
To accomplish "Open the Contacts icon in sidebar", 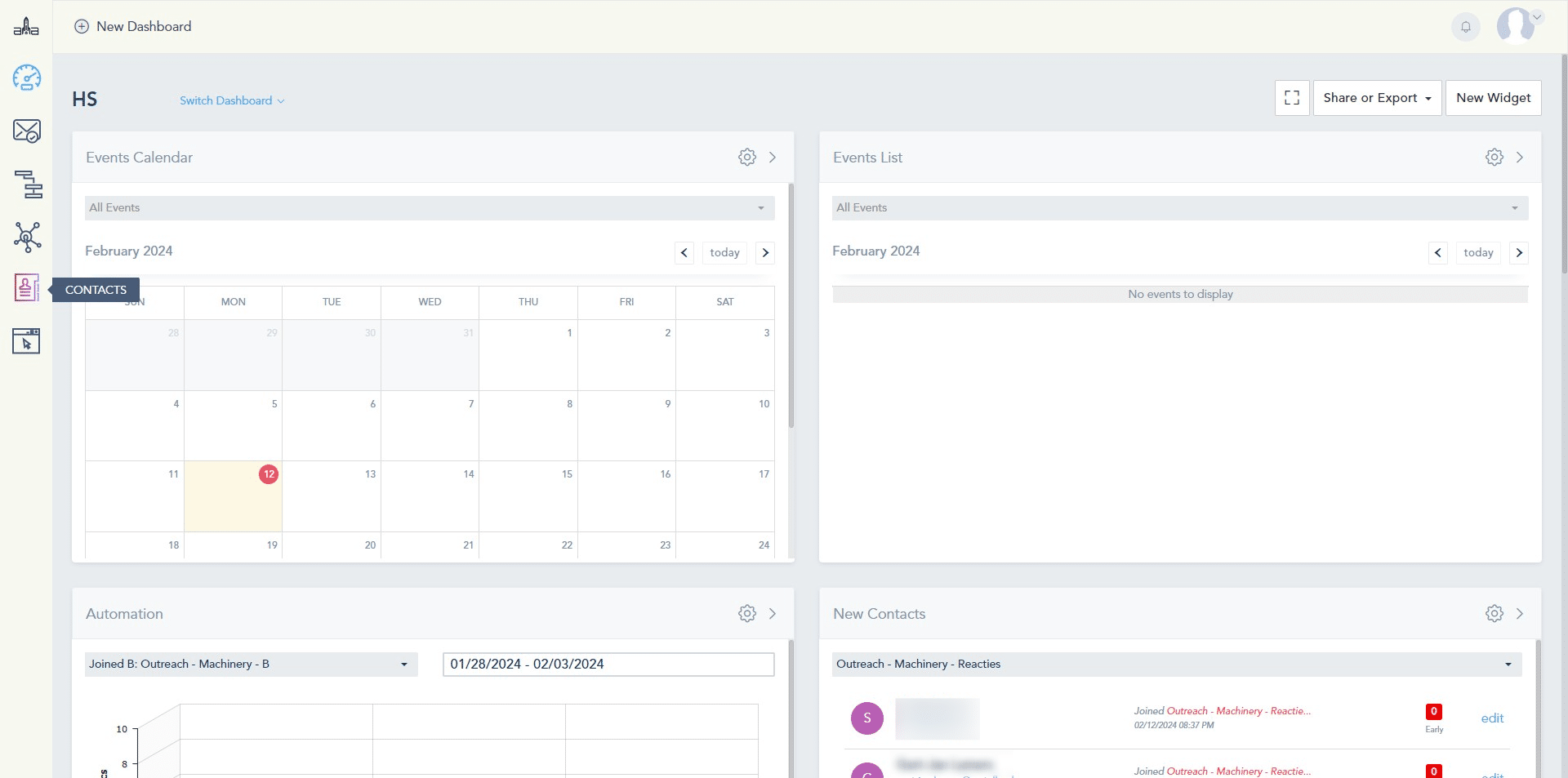I will [26, 288].
